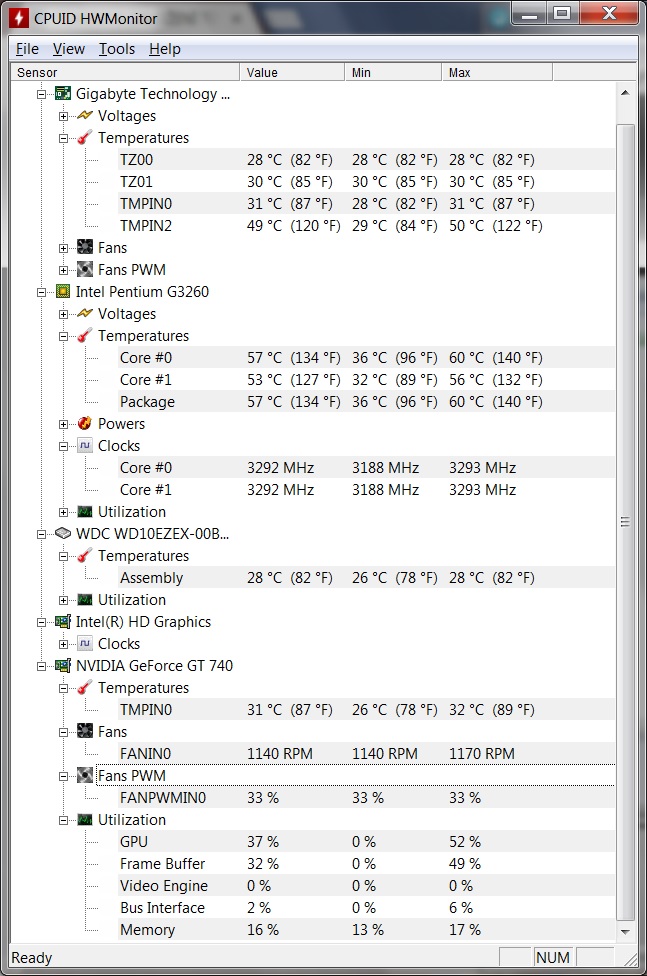
Task: Collapse the NVIDIA GeForce GT 740 tree
Action: [42, 666]
